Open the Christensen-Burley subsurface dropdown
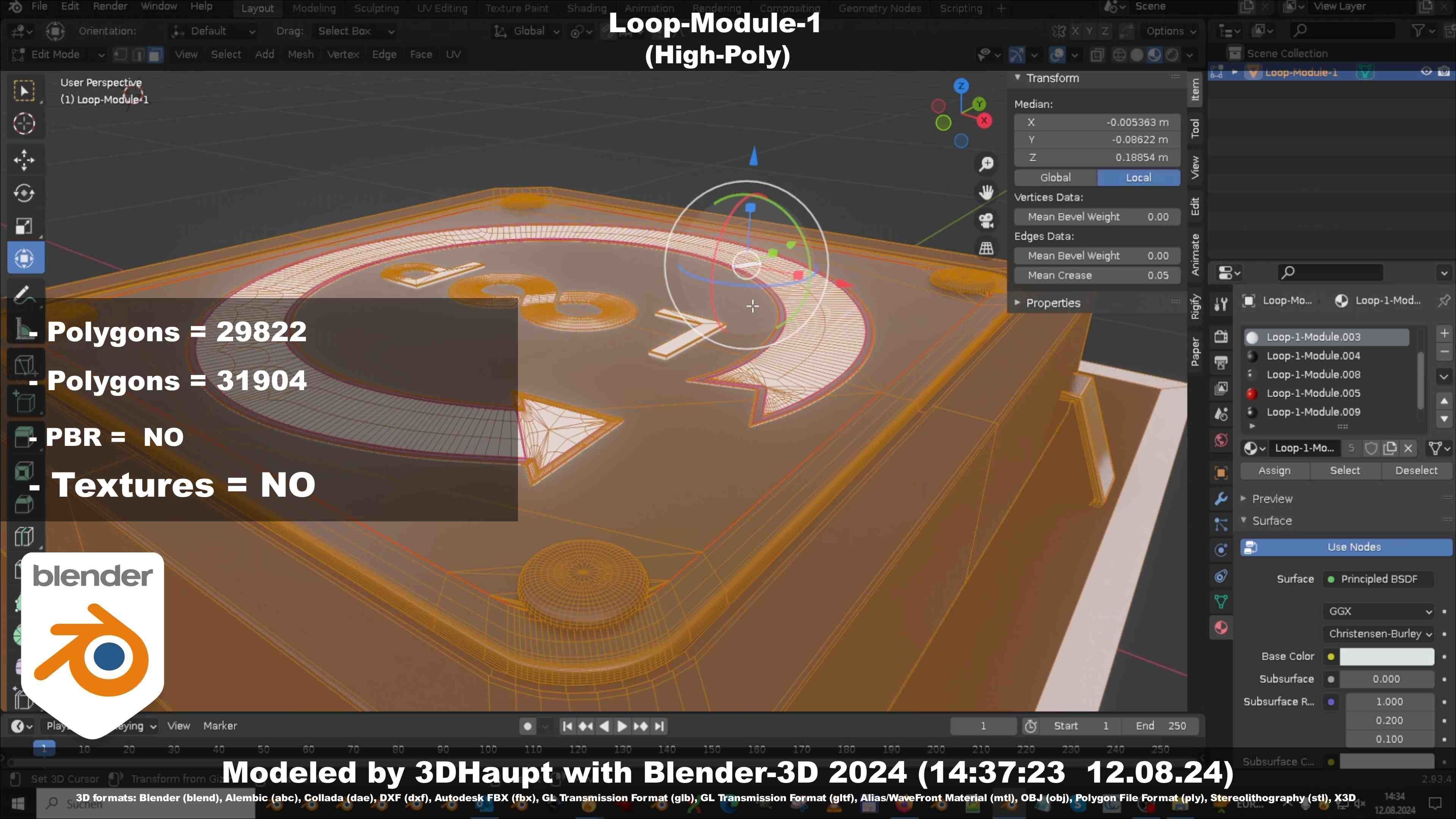 (x=1378, y=634)
